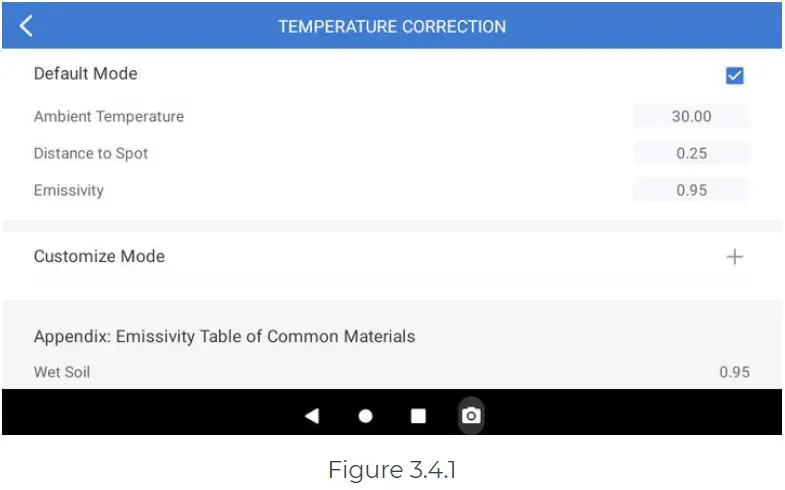Select the Wet Soil material entry
Viewport: 785px width, 490px height.
pyautogui.click(x=62, y=372)
